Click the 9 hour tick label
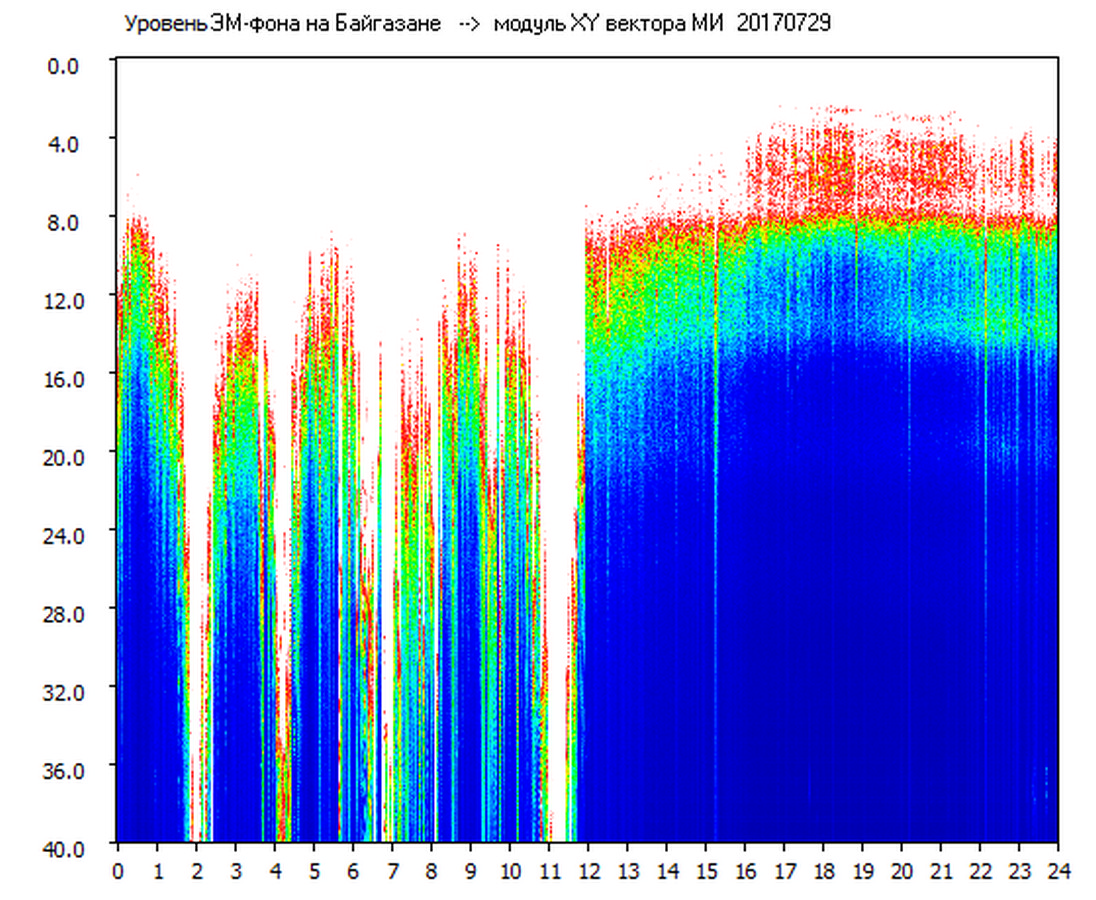 click(470, 870)
